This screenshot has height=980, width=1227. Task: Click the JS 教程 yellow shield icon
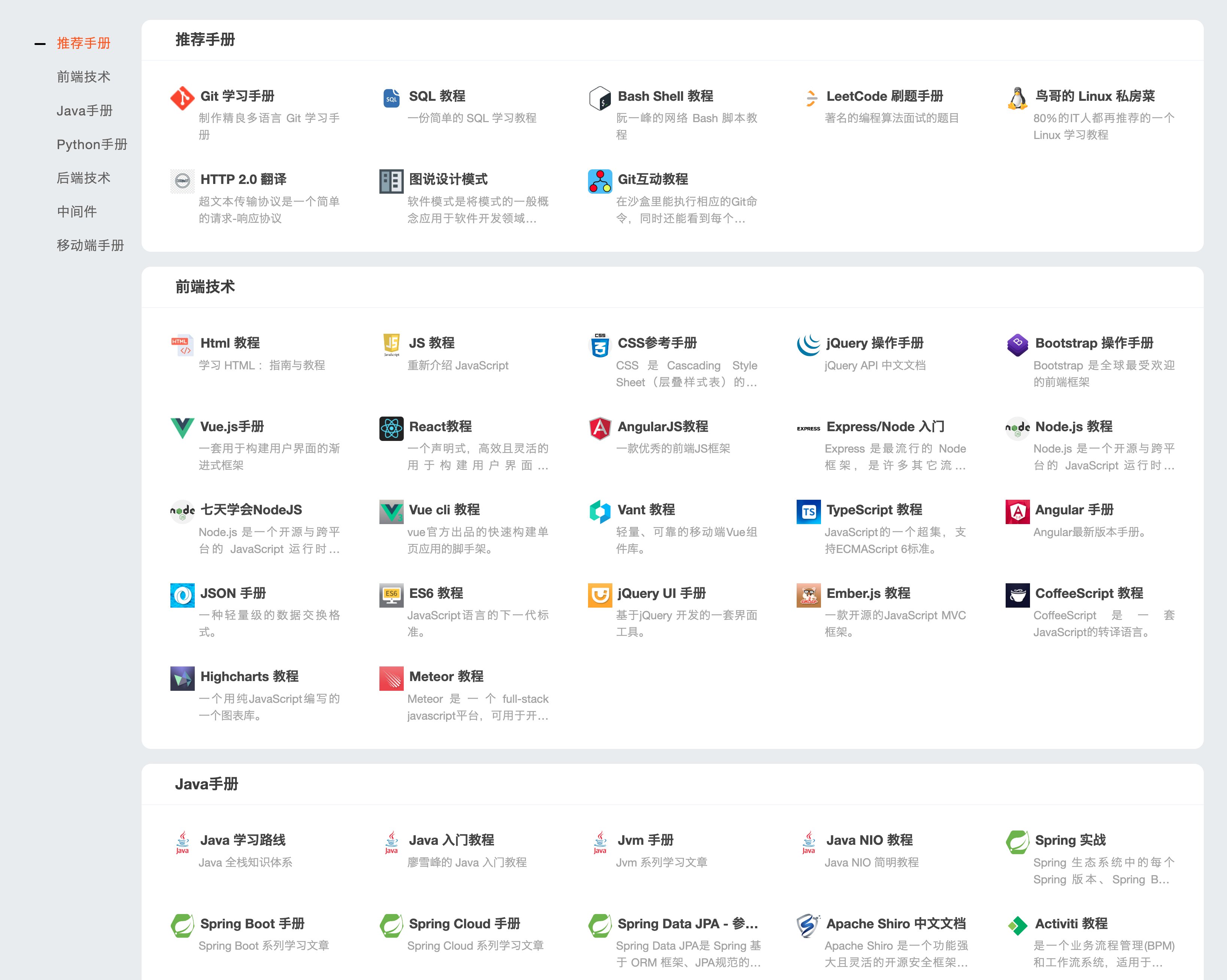391,345
